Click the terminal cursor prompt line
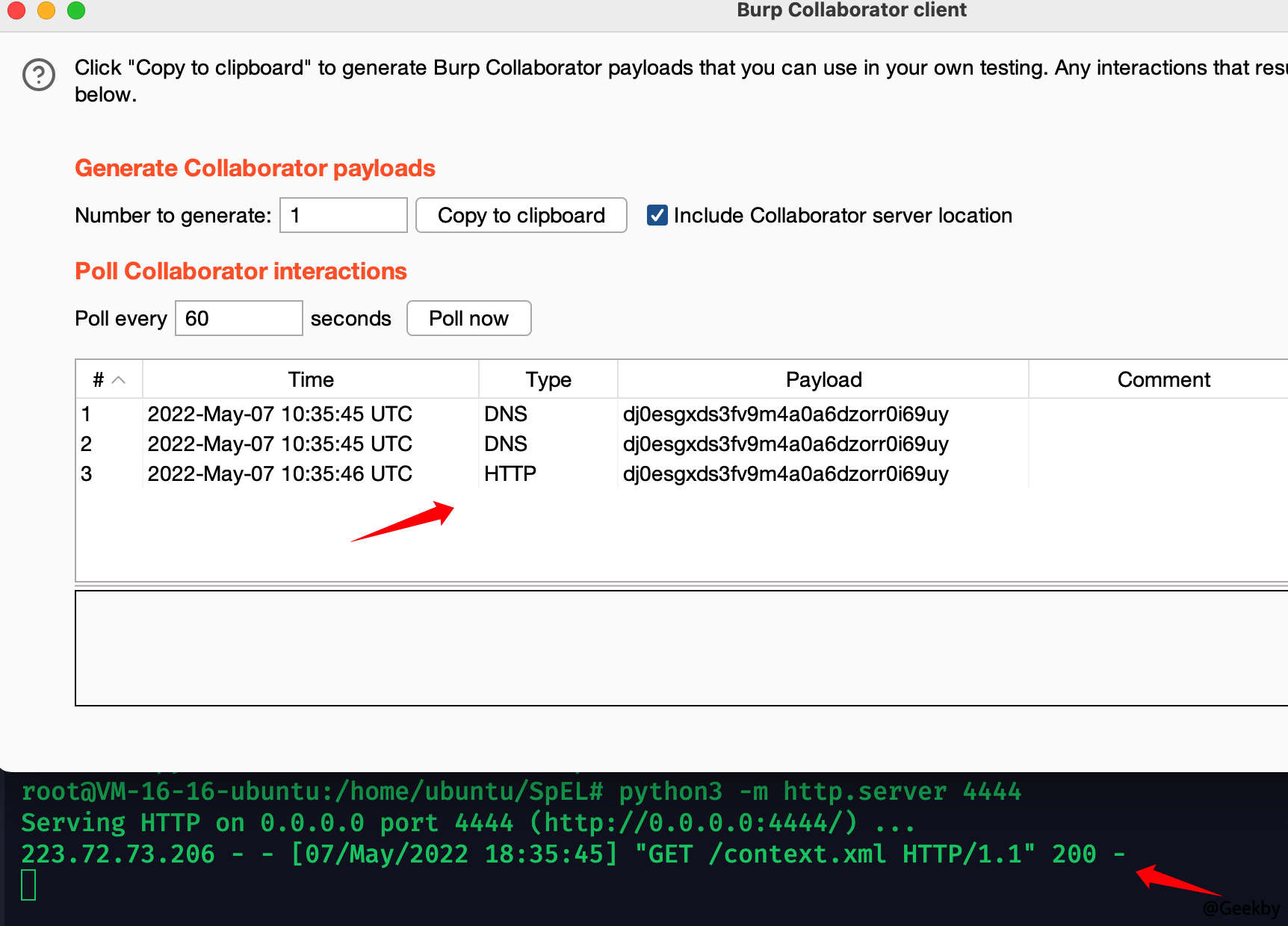Image resolution: width=1288 pixels, height=926 pixels. coord(28,885)
